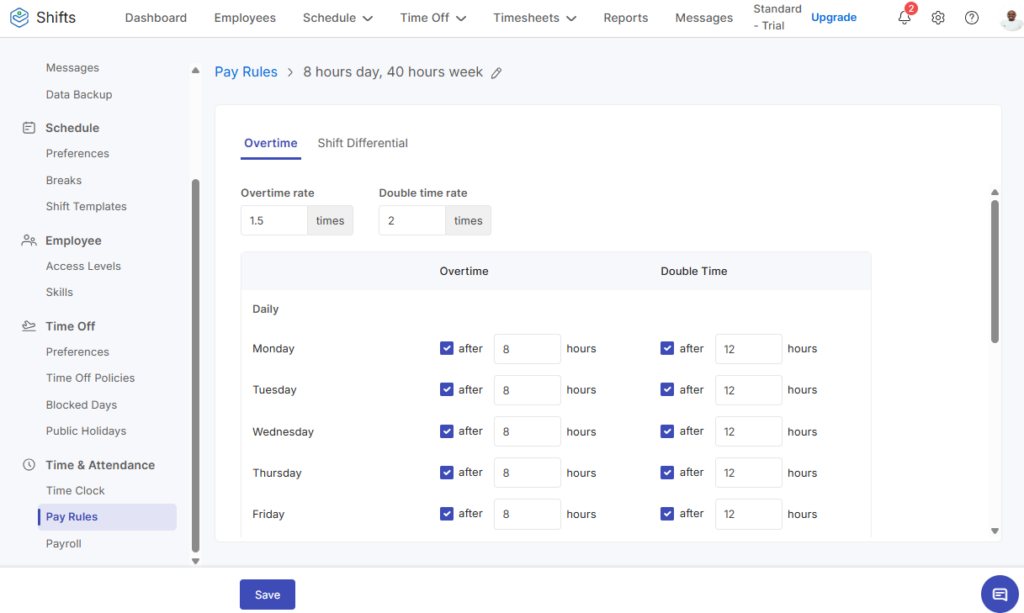This screenshot has height=613, width=1024.
Task: Open Data Backup in sidebar
Action: [79, 95]
